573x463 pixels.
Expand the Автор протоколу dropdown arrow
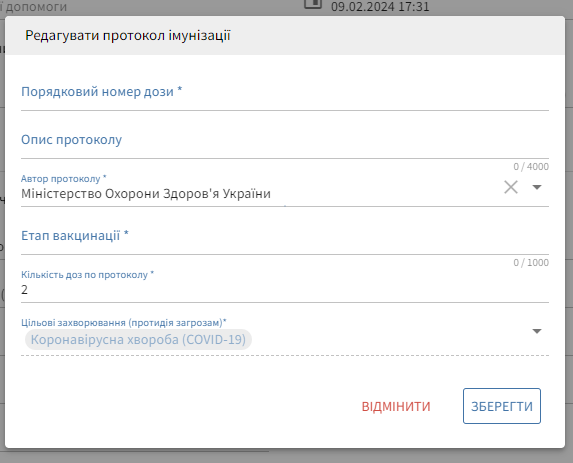point(536,187)
